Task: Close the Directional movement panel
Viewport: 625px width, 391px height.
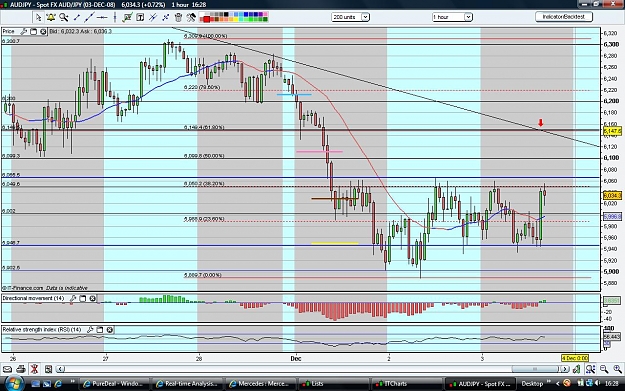Action: coord(92,298)
